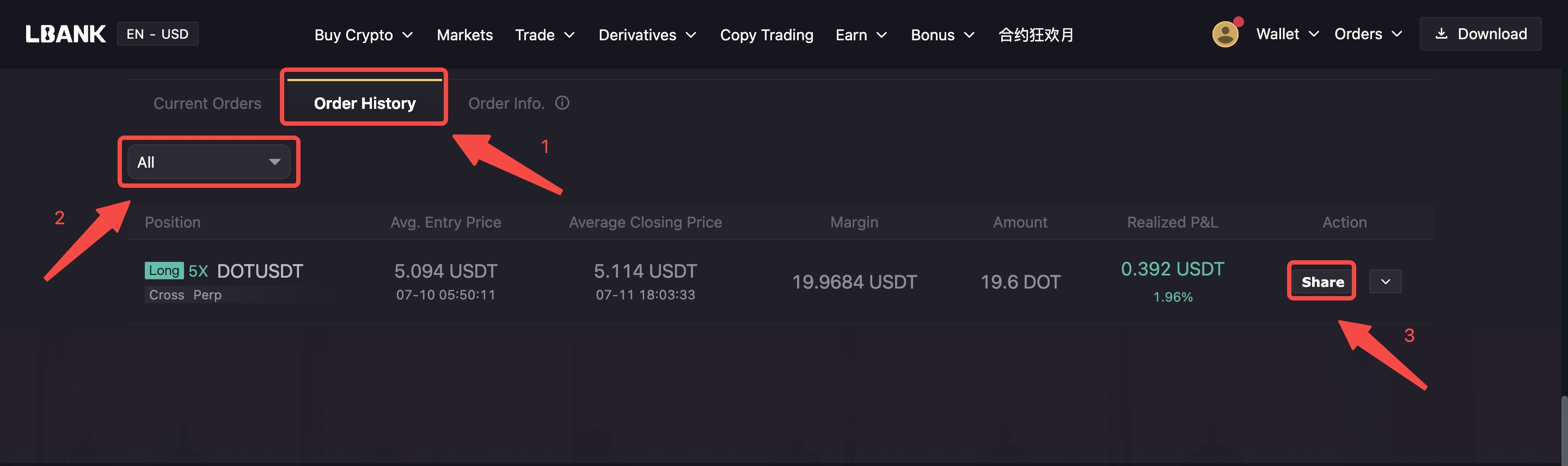Click the LBANK logo
Image resolution: width=1568 pixels, height=466 pixels.
coord(65,34)
